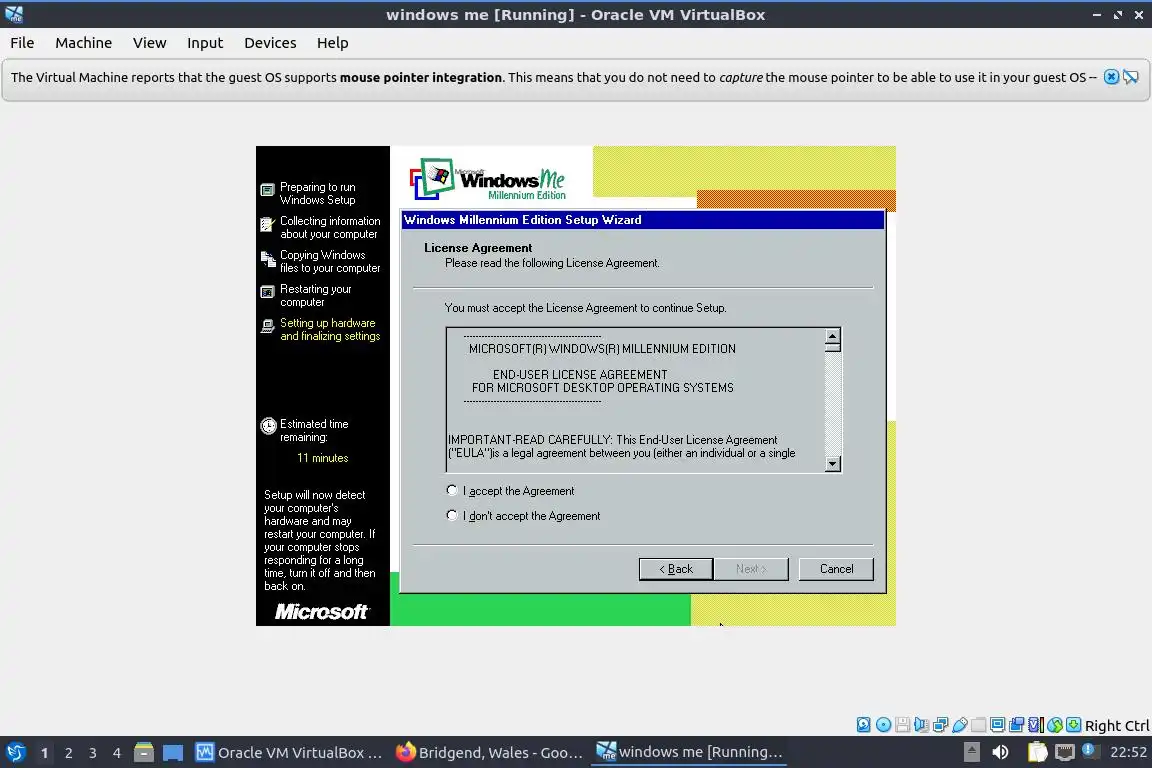Select 'I accept the Agreement' radio button
The width and height of the screenshot is (1152, 768).
[452, 490]
